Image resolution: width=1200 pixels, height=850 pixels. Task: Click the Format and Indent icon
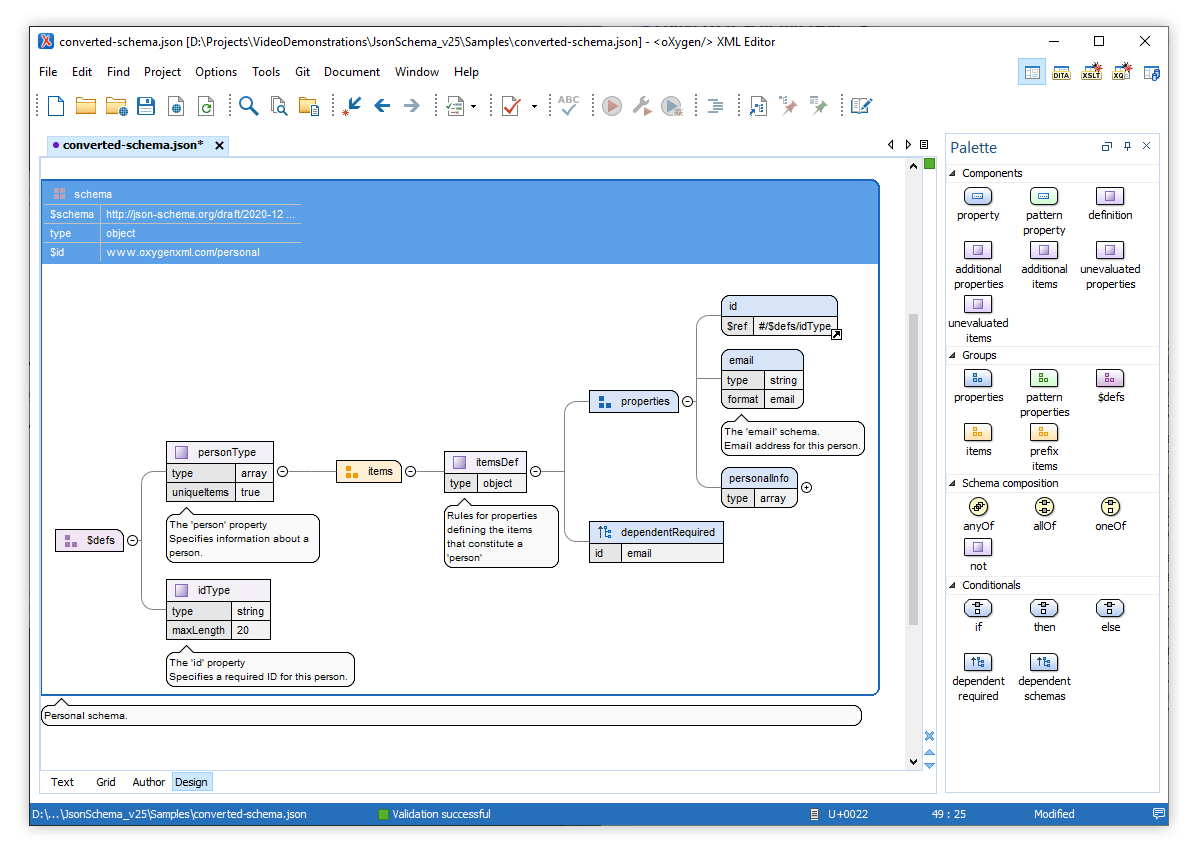tap(715, 106)
